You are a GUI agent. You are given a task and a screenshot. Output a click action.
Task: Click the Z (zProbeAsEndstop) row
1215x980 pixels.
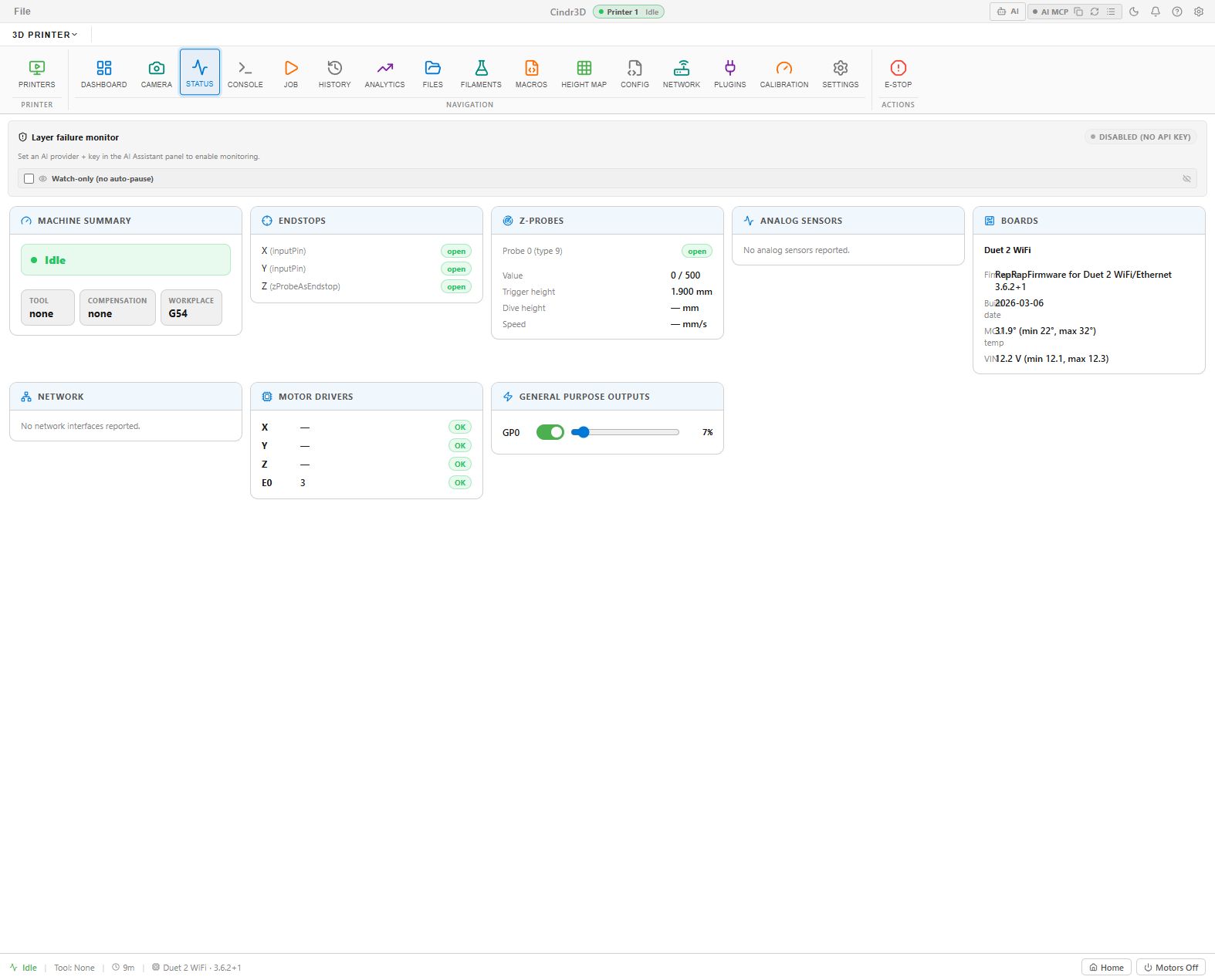pos(367,286)
